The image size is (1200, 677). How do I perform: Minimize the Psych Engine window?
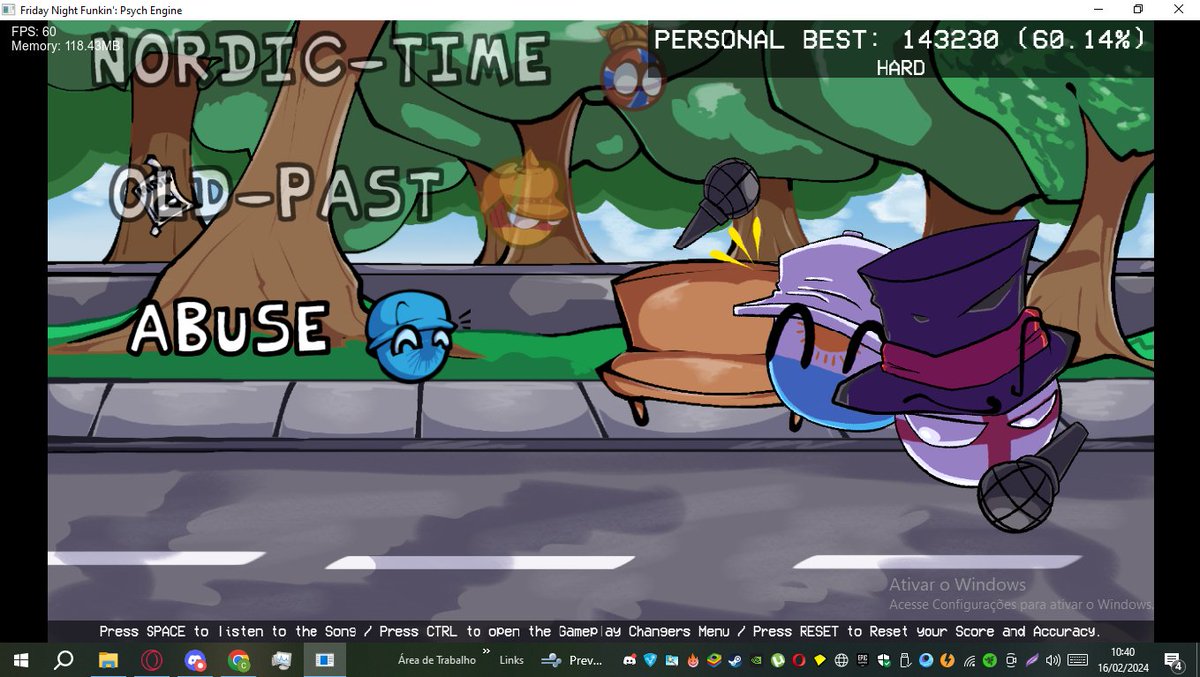tap(1097, 10)
